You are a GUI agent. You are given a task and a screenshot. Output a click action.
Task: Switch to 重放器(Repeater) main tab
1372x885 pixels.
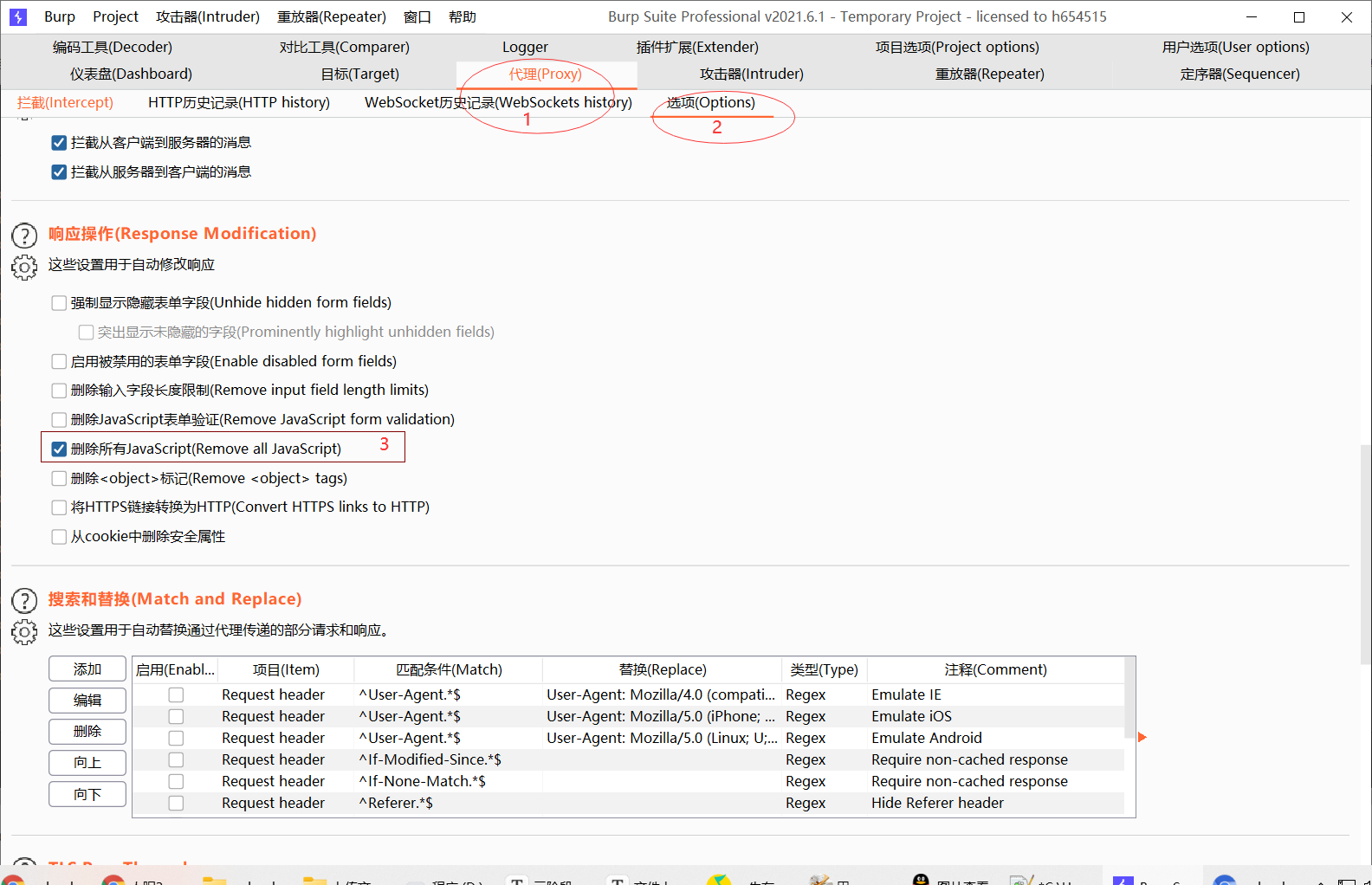(990, 74)
